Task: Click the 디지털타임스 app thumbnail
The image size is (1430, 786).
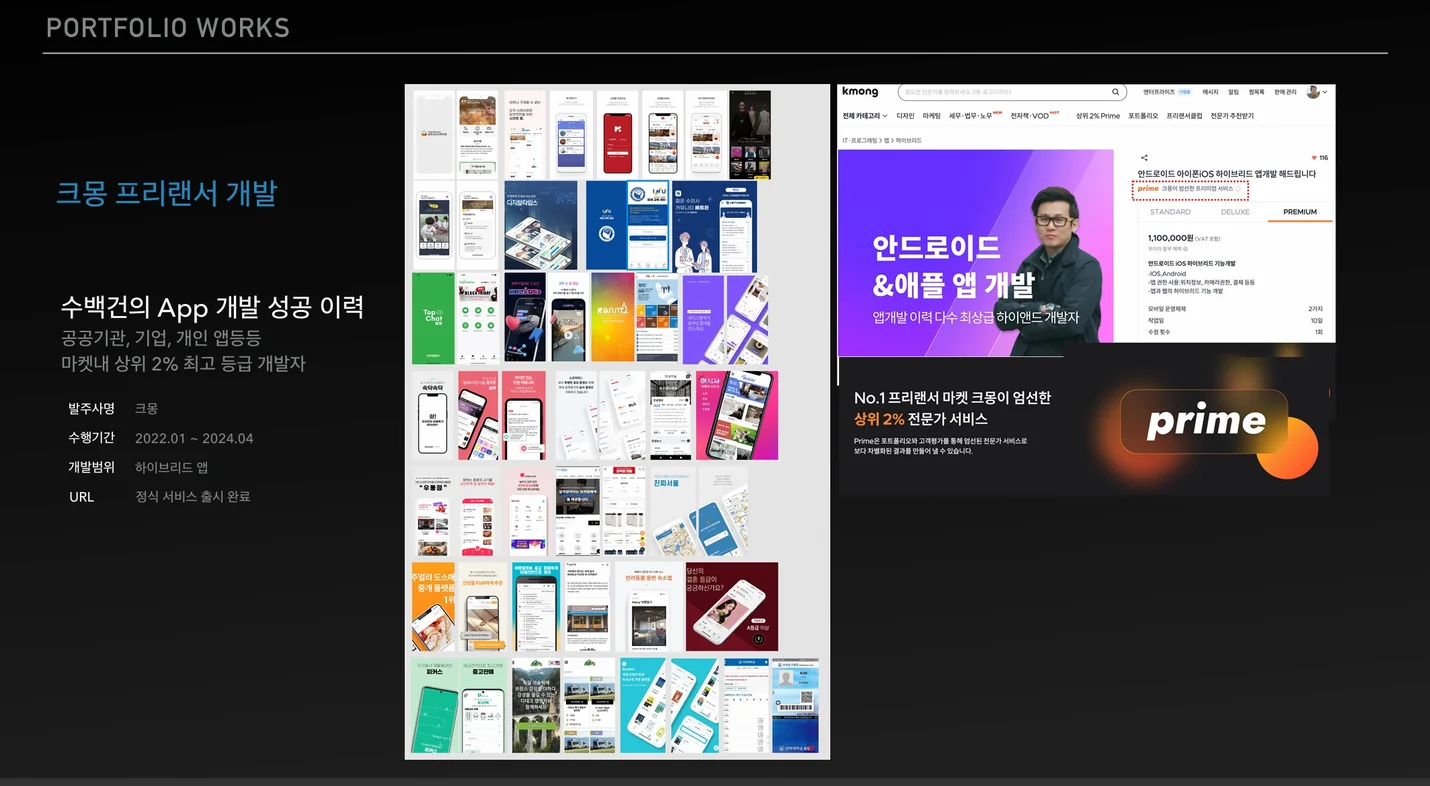Action: pos(541,225)
